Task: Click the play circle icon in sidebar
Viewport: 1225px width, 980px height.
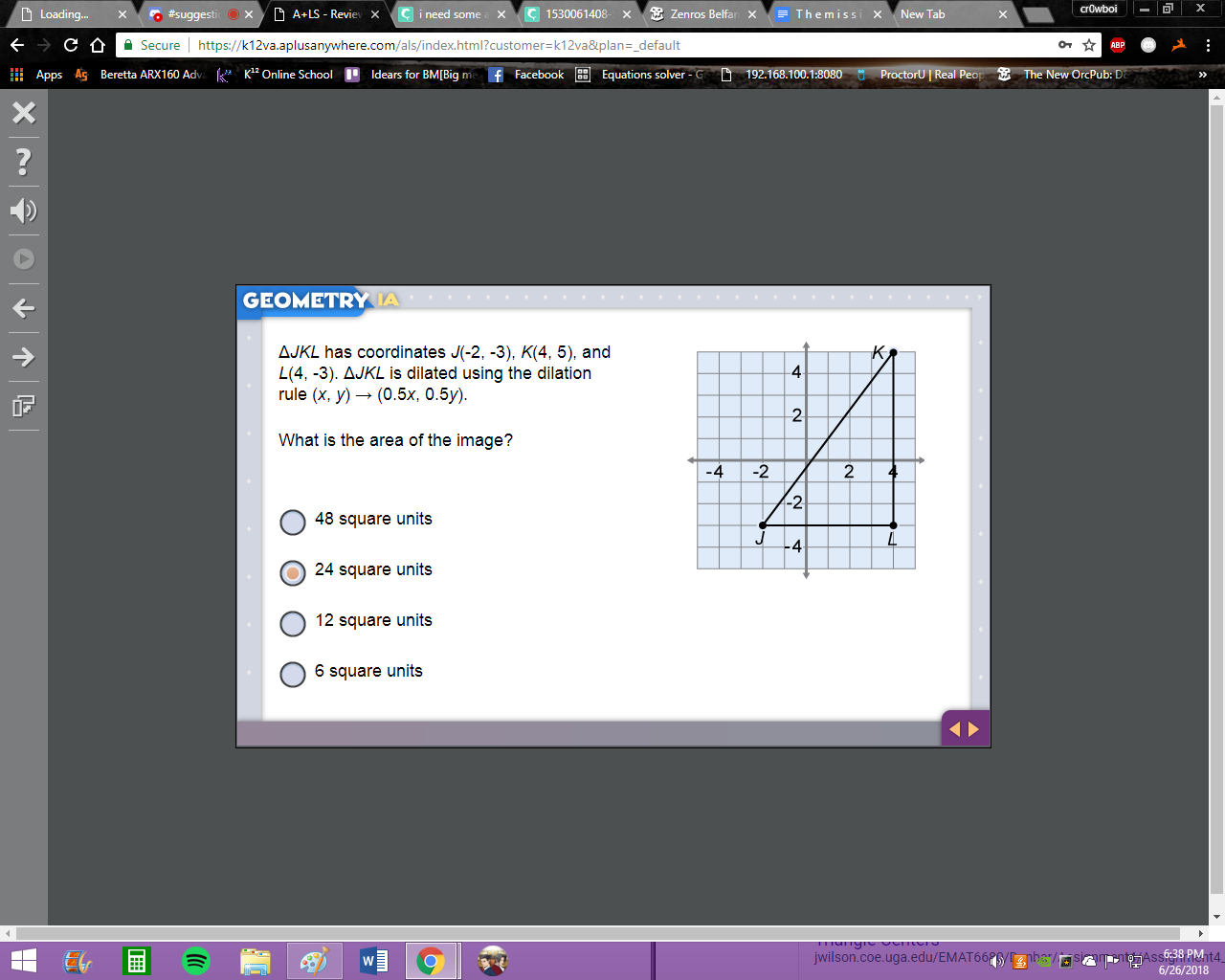Action: pos(24,259)
